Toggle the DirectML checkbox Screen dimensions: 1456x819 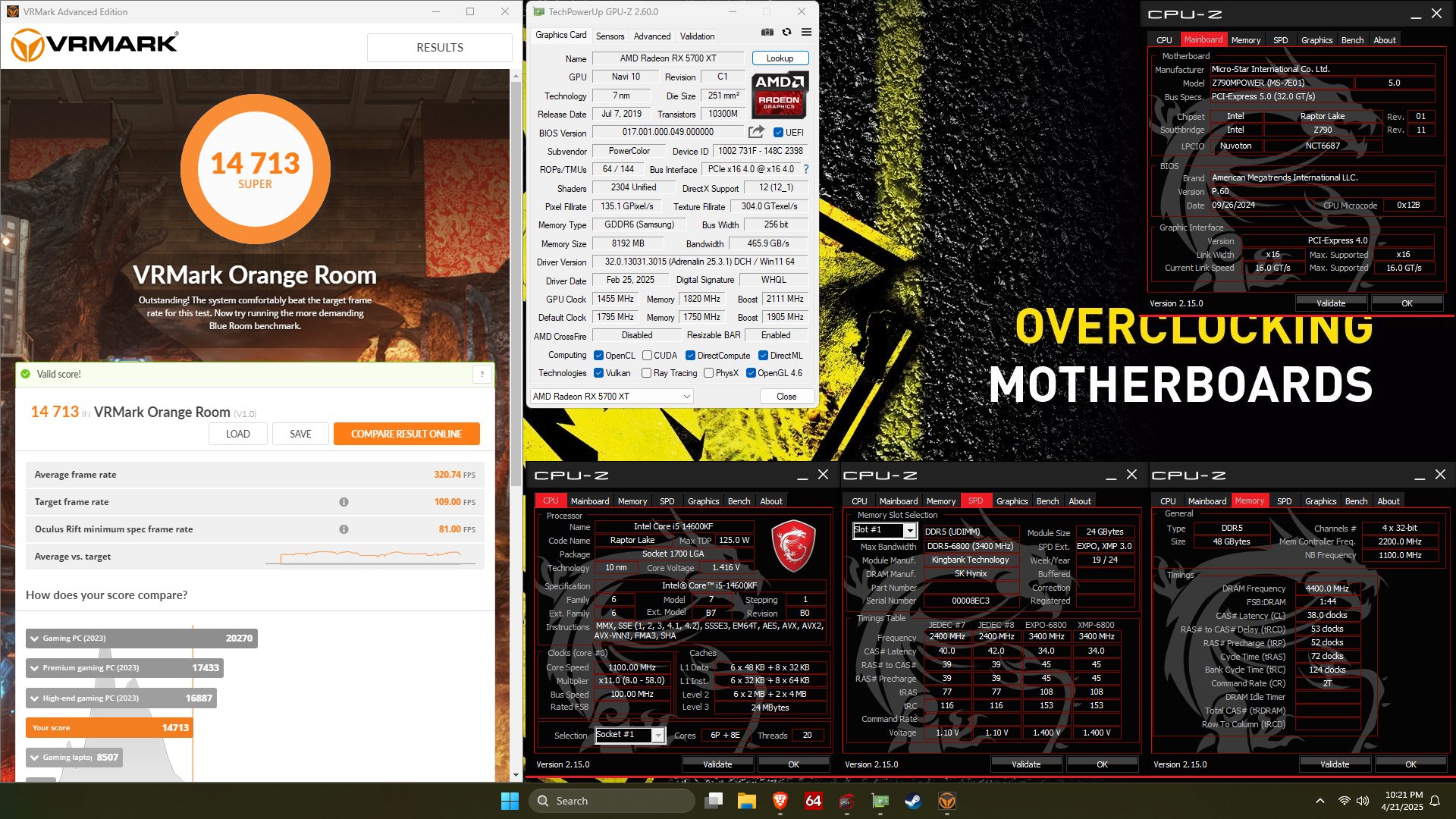[763, 356]
